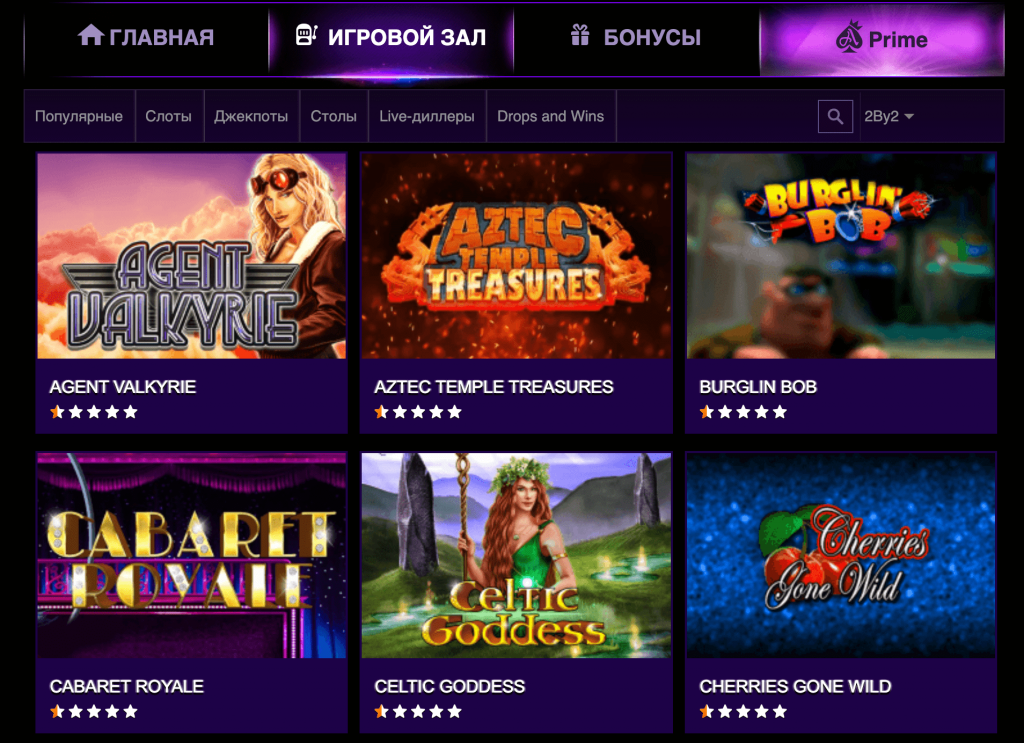Viewport: 1024px width, 743px height.
Task: Switch to the Слоты category tab
Action: point(169,116)
